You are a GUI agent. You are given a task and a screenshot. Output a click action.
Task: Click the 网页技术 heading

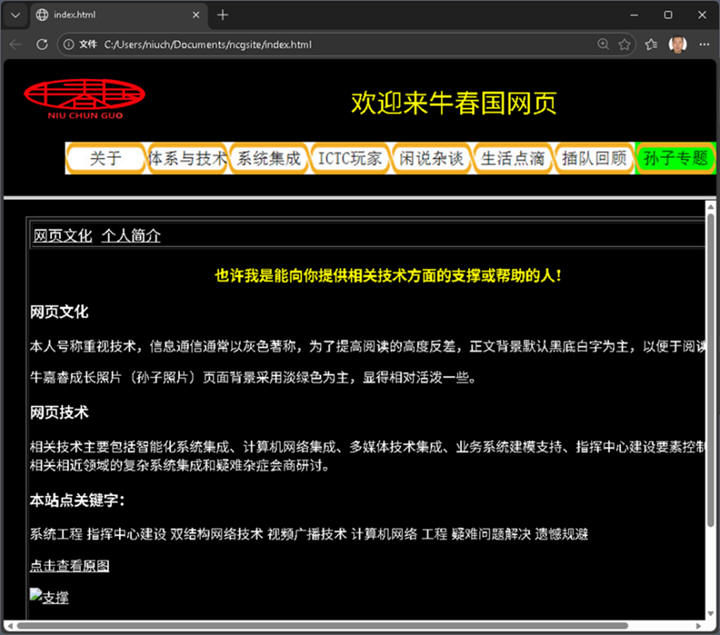pyautogui.click(x=59, y=412)
